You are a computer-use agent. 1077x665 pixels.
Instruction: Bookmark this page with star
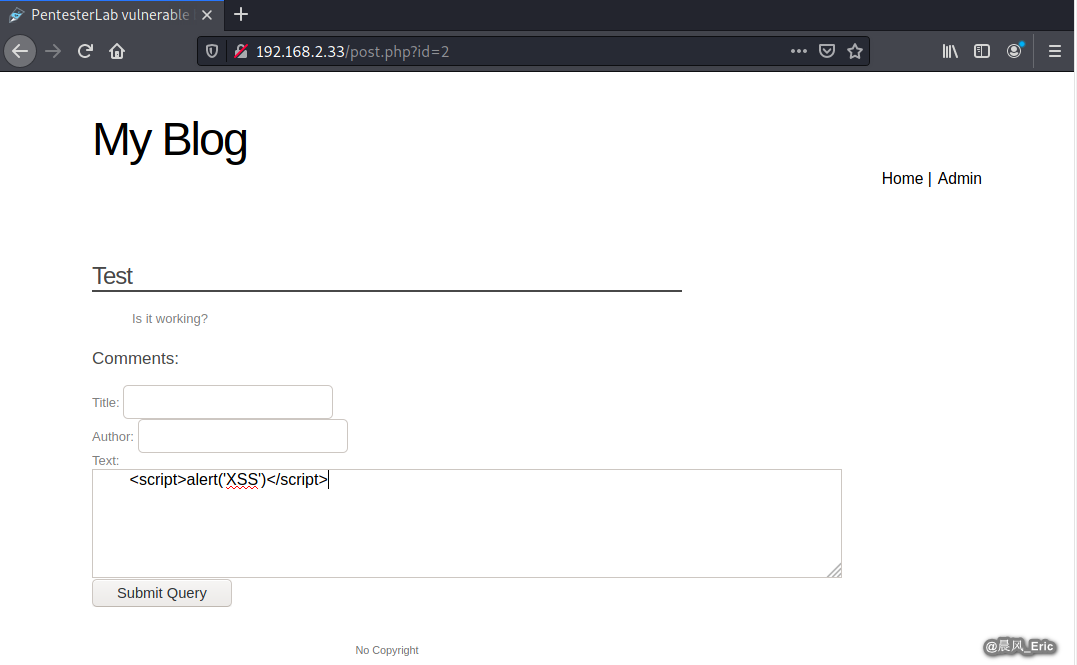(x=854, y=52)
